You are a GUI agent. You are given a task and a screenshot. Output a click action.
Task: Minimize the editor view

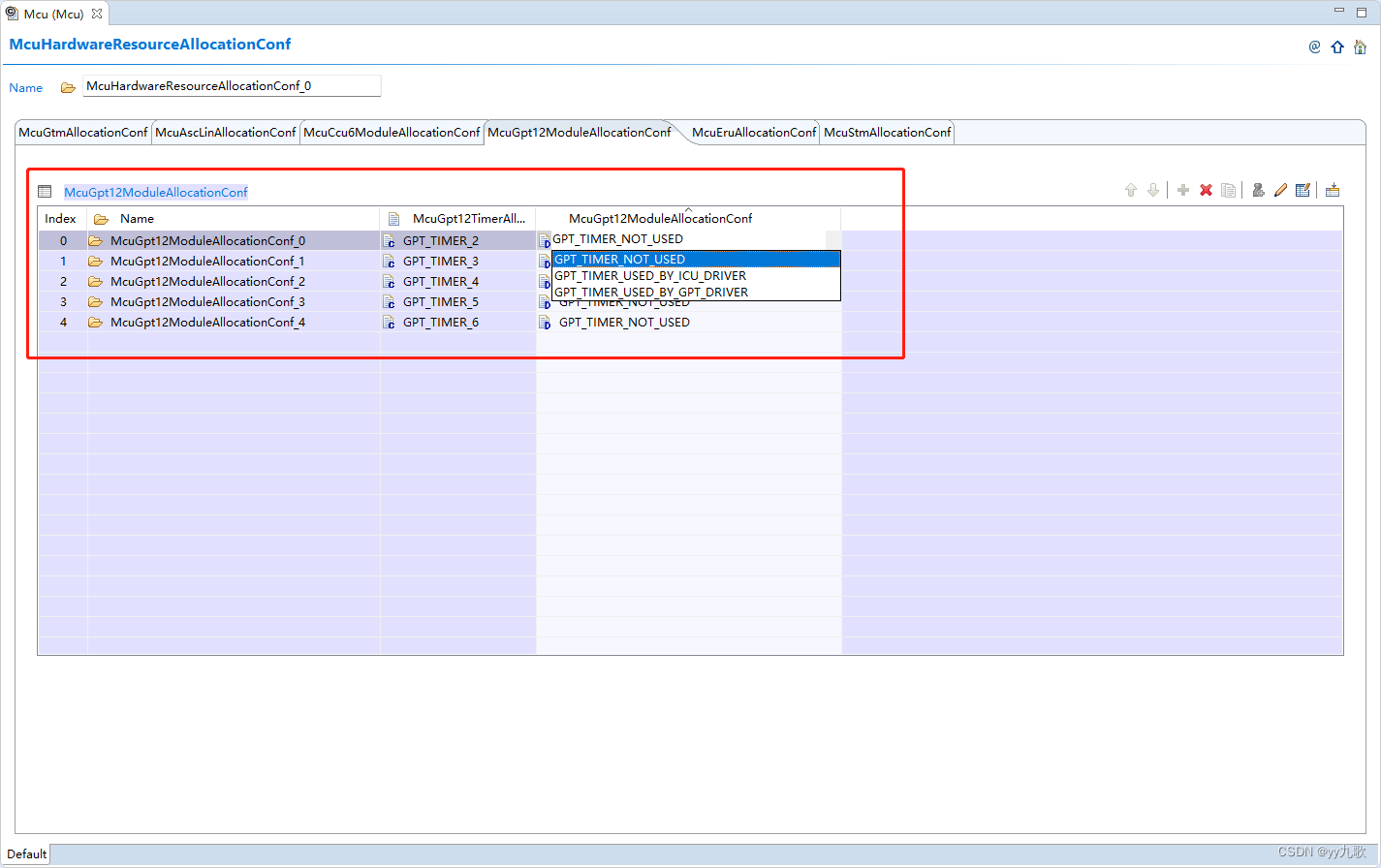[x=1339, y=11]
